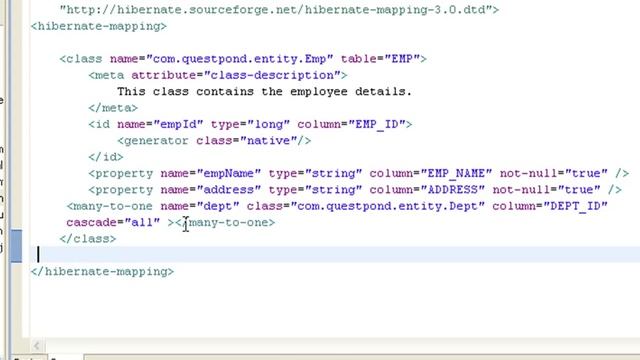Click the name="dept" attribute
The image size is (640, 360).
[200, 206]
